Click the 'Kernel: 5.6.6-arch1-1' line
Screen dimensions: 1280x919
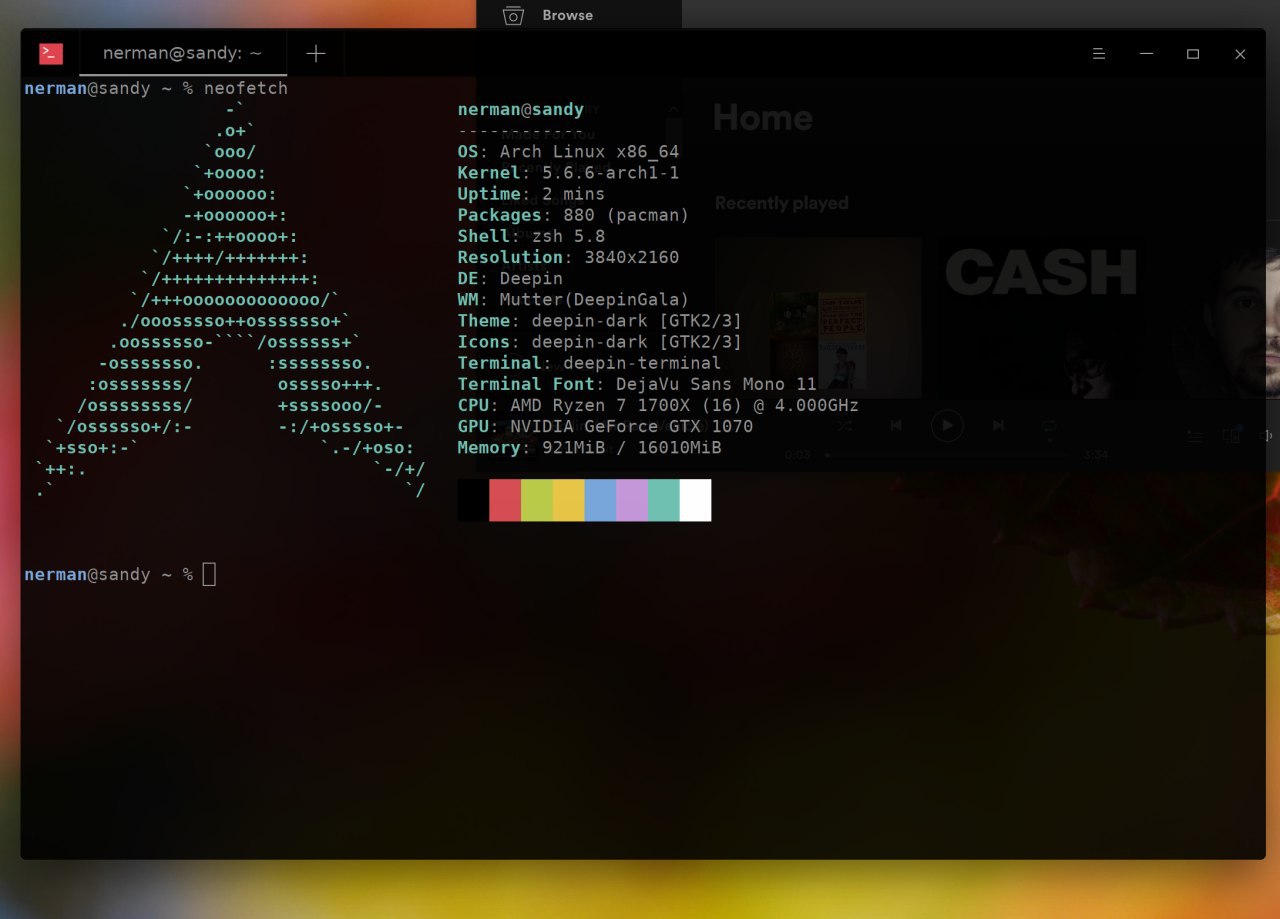tap(568, 173)
